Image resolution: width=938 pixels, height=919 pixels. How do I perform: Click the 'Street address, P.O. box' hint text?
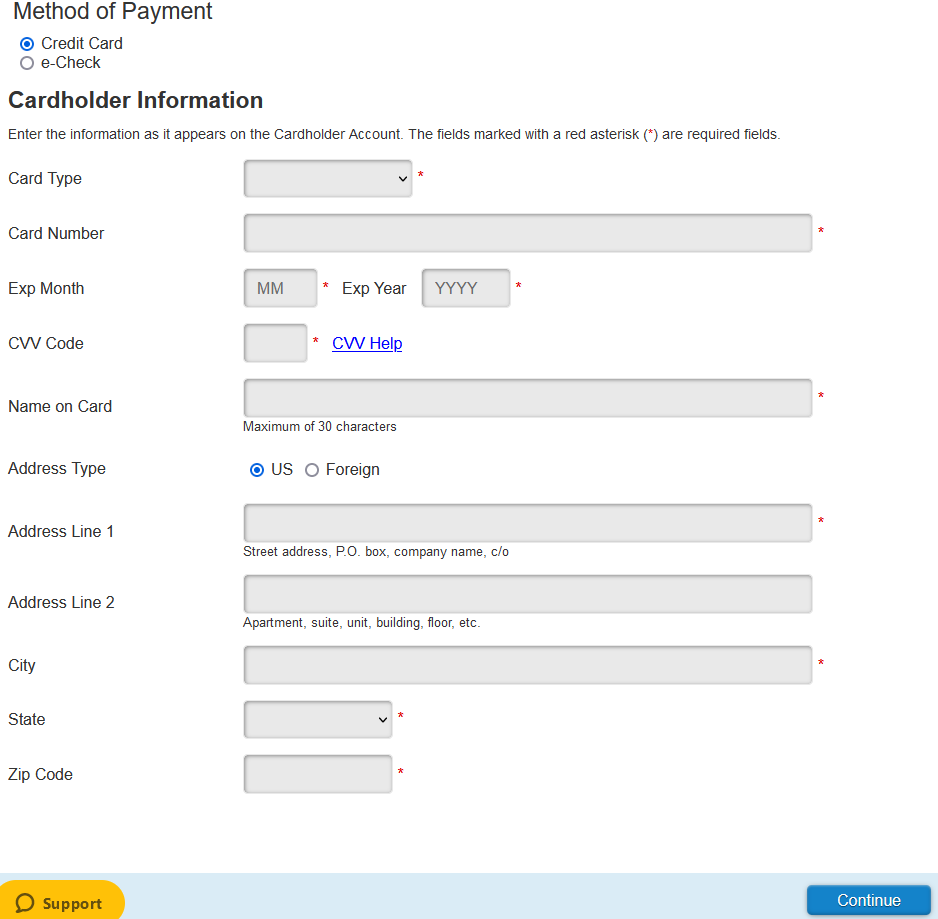pos(376,552)
